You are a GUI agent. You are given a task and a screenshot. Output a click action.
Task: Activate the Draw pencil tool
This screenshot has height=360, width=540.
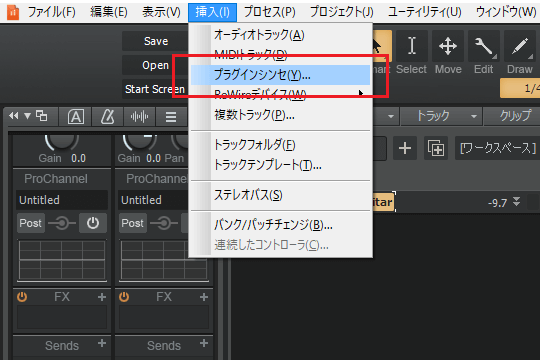(520, 53)
